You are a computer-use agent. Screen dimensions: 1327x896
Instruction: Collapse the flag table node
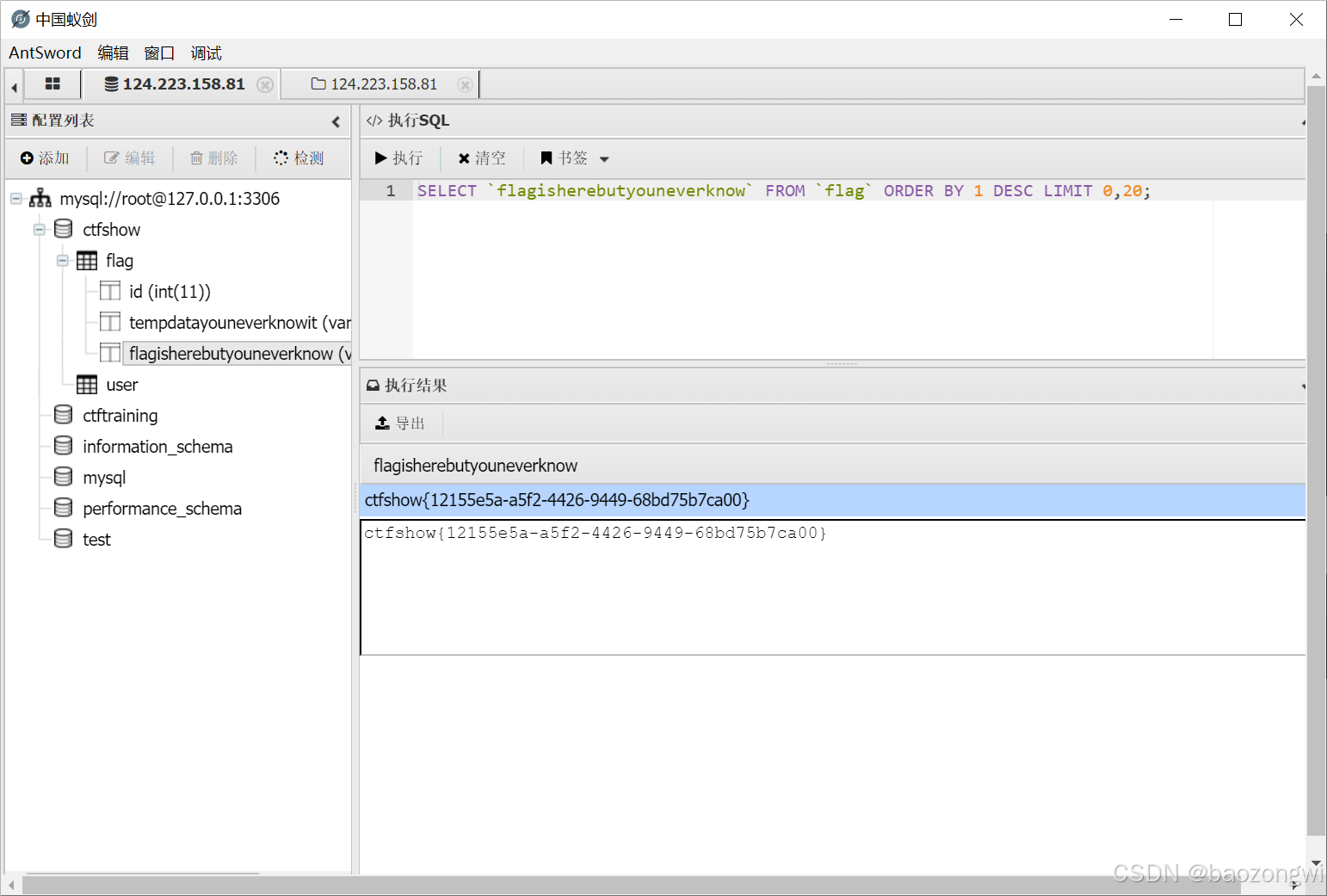(62, 260)
